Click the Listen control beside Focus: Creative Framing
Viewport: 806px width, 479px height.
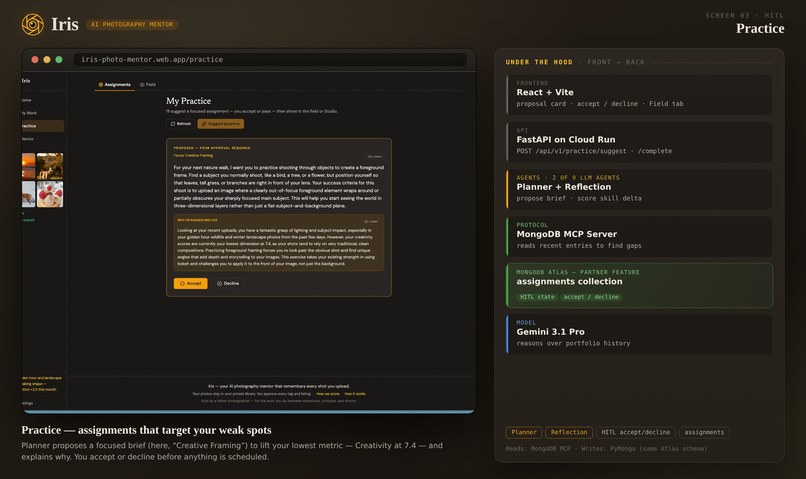pyautogui.click(x=375, y=156)
